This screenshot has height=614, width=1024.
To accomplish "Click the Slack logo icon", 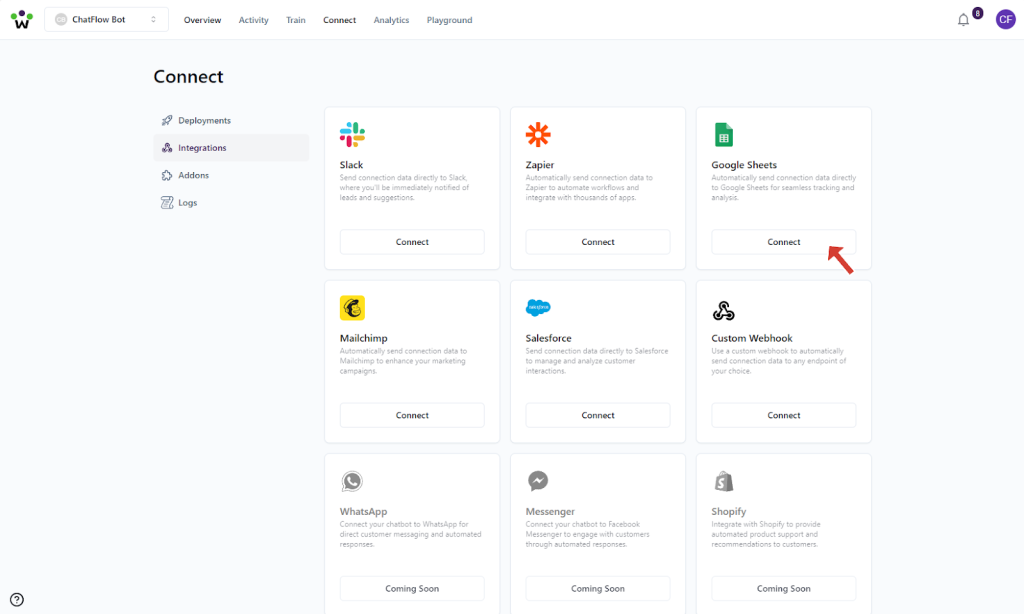I will [352, 135].
